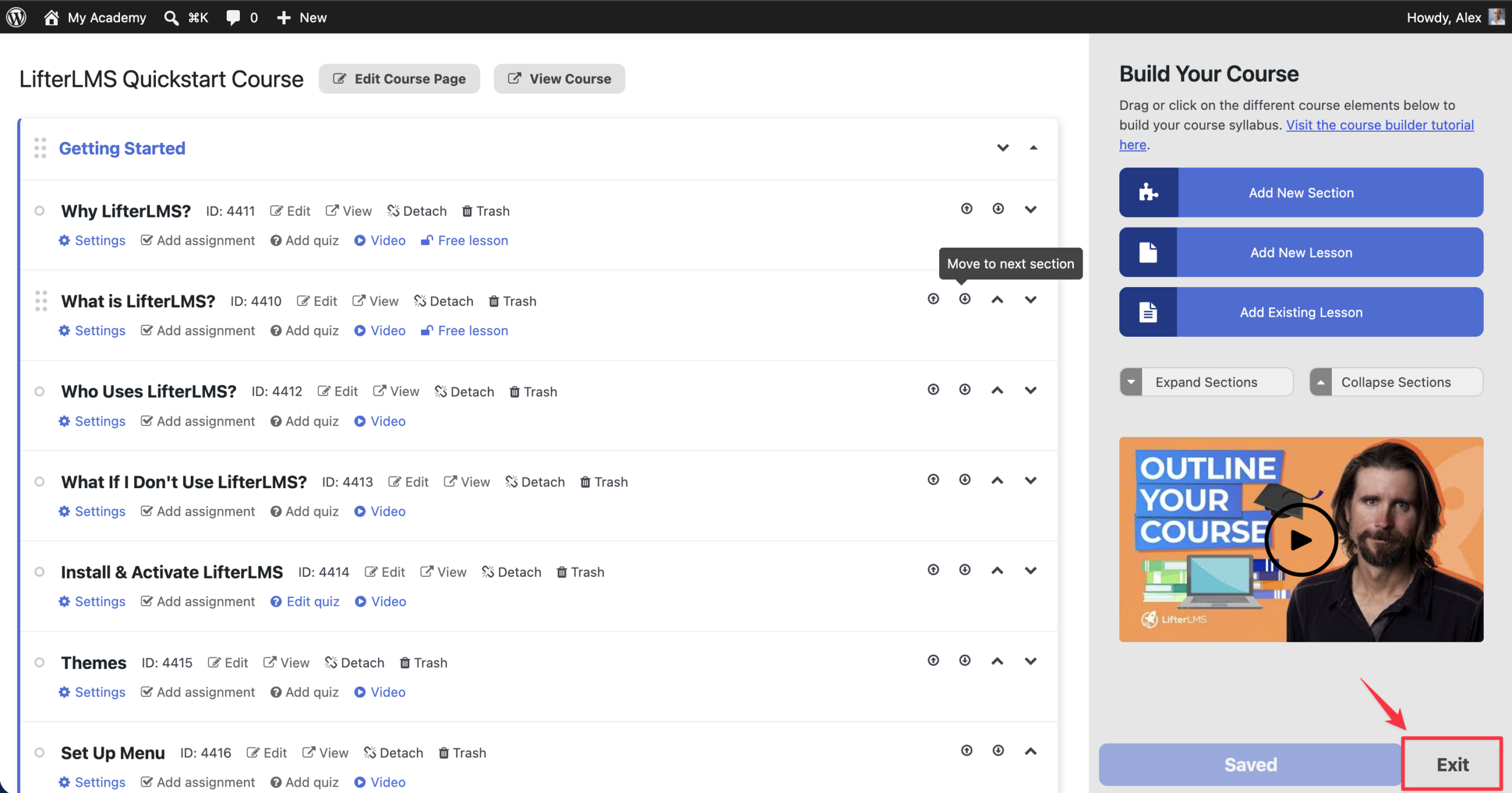Toggle Free lesson on What is LifterLMS?
1512x793 pixels.
464,331
